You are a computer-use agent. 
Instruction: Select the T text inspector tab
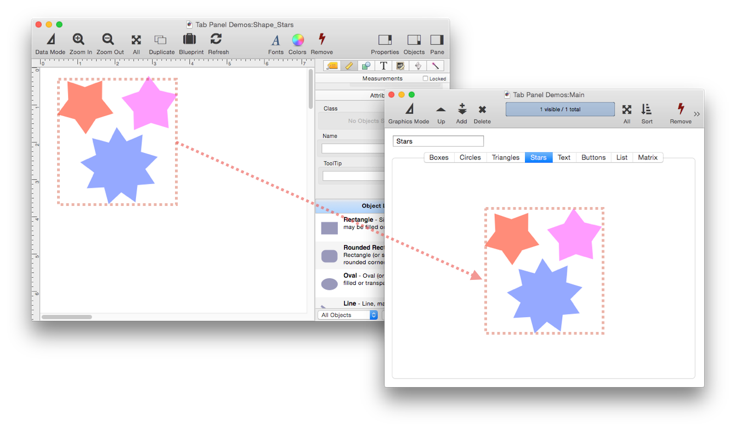pos(383,66)
